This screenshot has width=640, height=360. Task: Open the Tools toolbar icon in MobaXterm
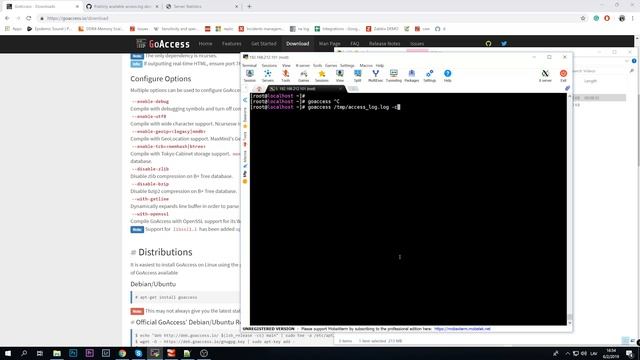tap(286, 76)
